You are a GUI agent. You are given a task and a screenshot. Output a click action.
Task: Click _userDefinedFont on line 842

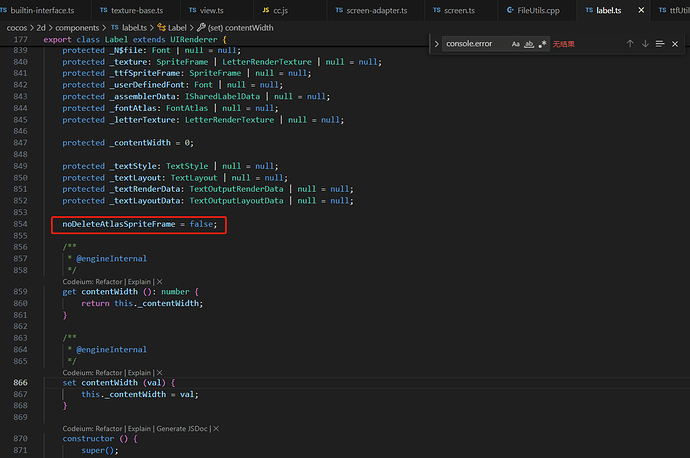(x=149, y=84)
